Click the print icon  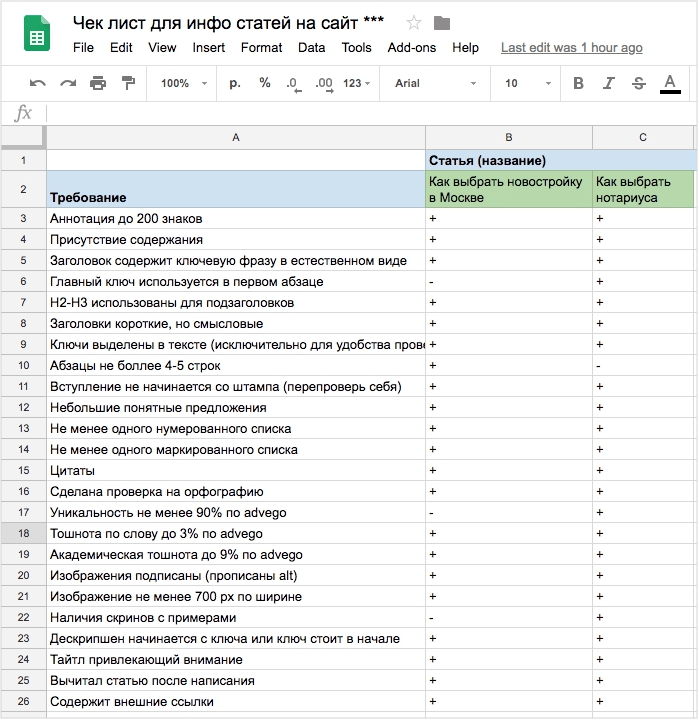(98, 83)
